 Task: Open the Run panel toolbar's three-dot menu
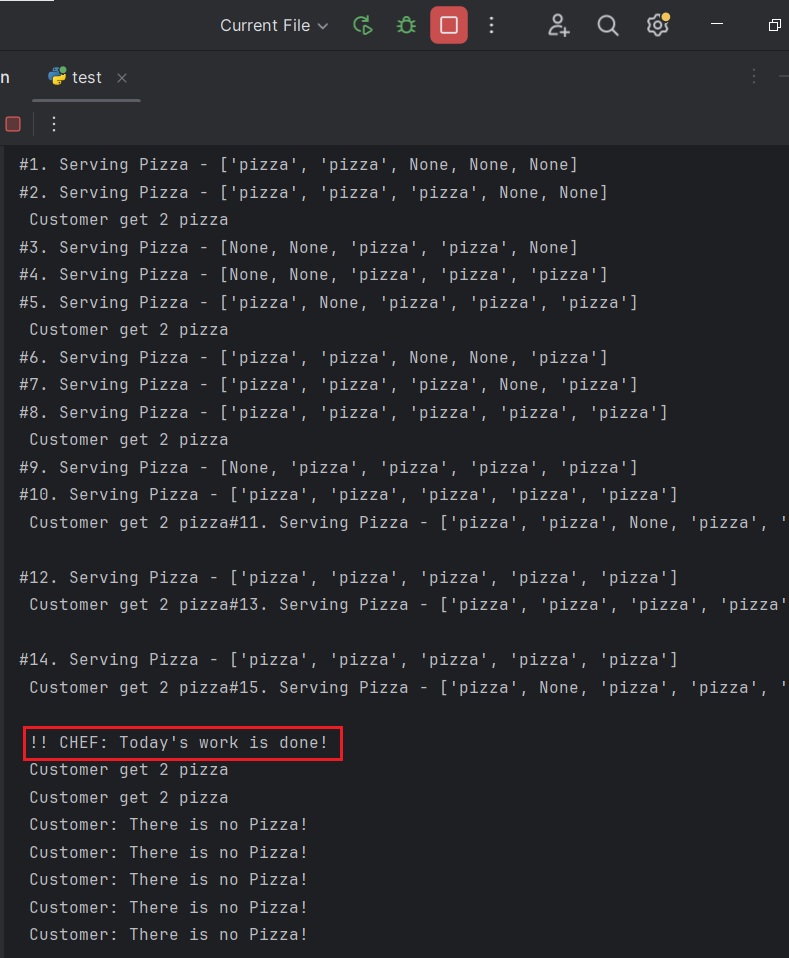click(54, 124)
